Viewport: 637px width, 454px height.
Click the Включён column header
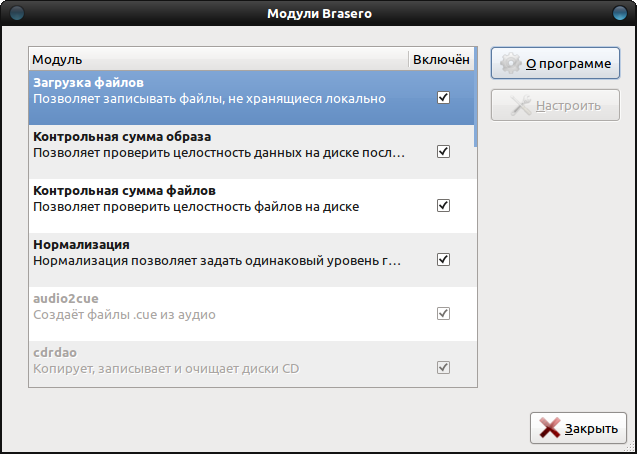tap(441, 60)
